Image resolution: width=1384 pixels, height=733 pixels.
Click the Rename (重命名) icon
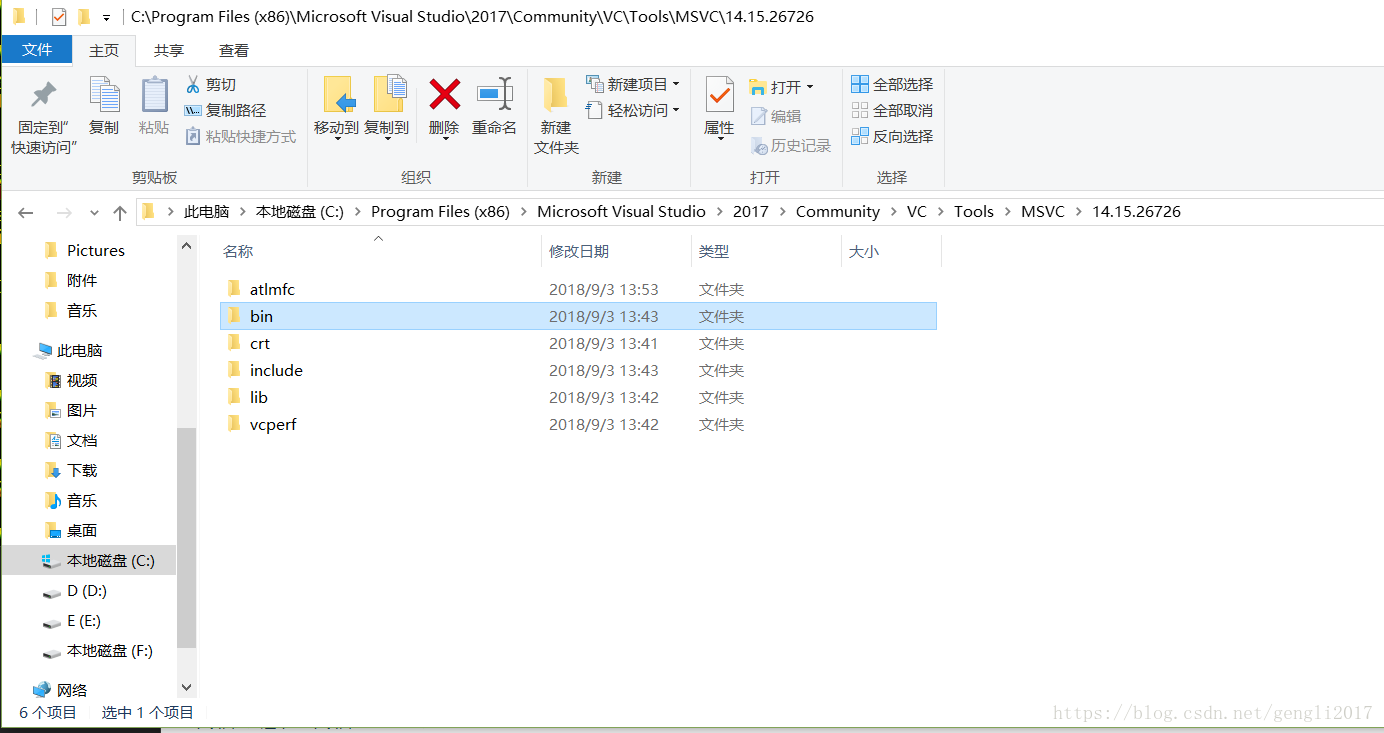coord(494,94)
